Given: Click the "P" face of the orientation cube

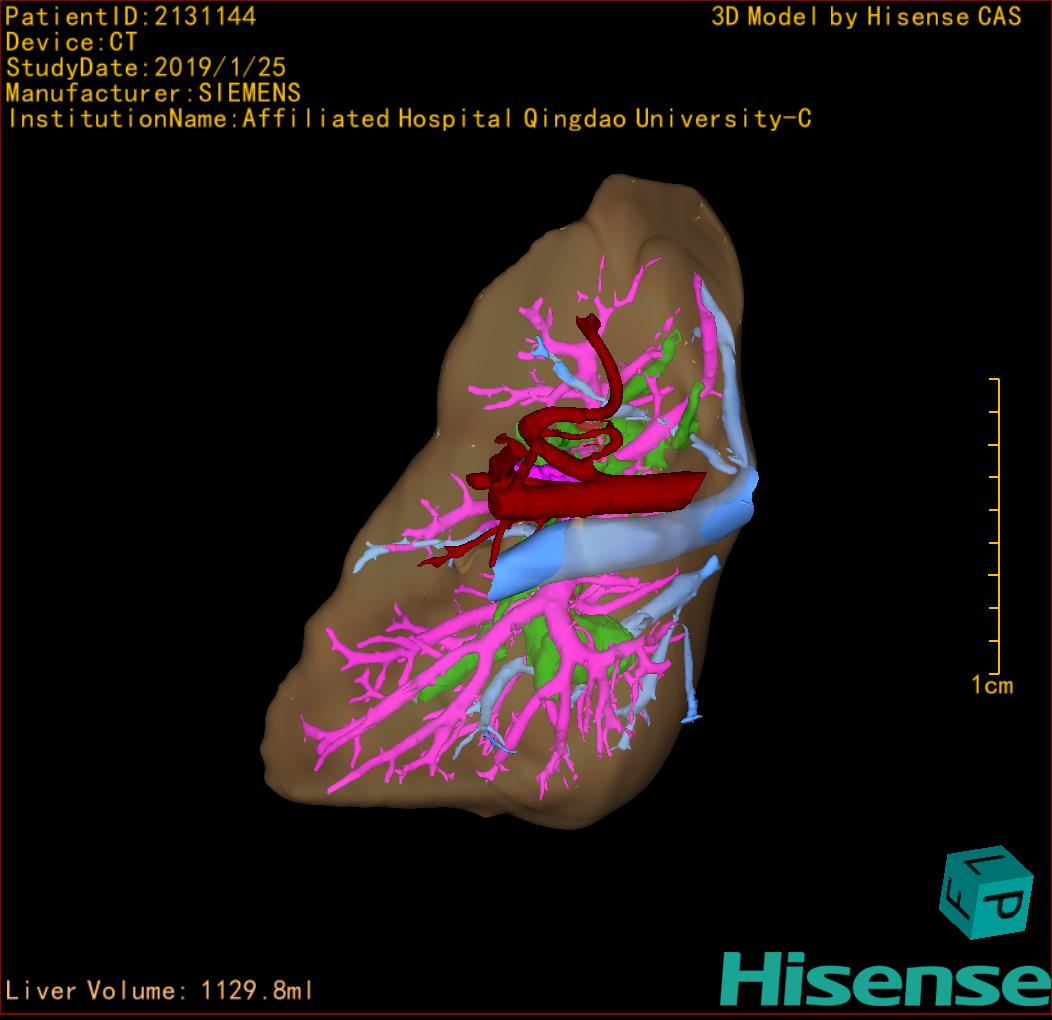Looking at the screenshot, I should point(1007,906).
